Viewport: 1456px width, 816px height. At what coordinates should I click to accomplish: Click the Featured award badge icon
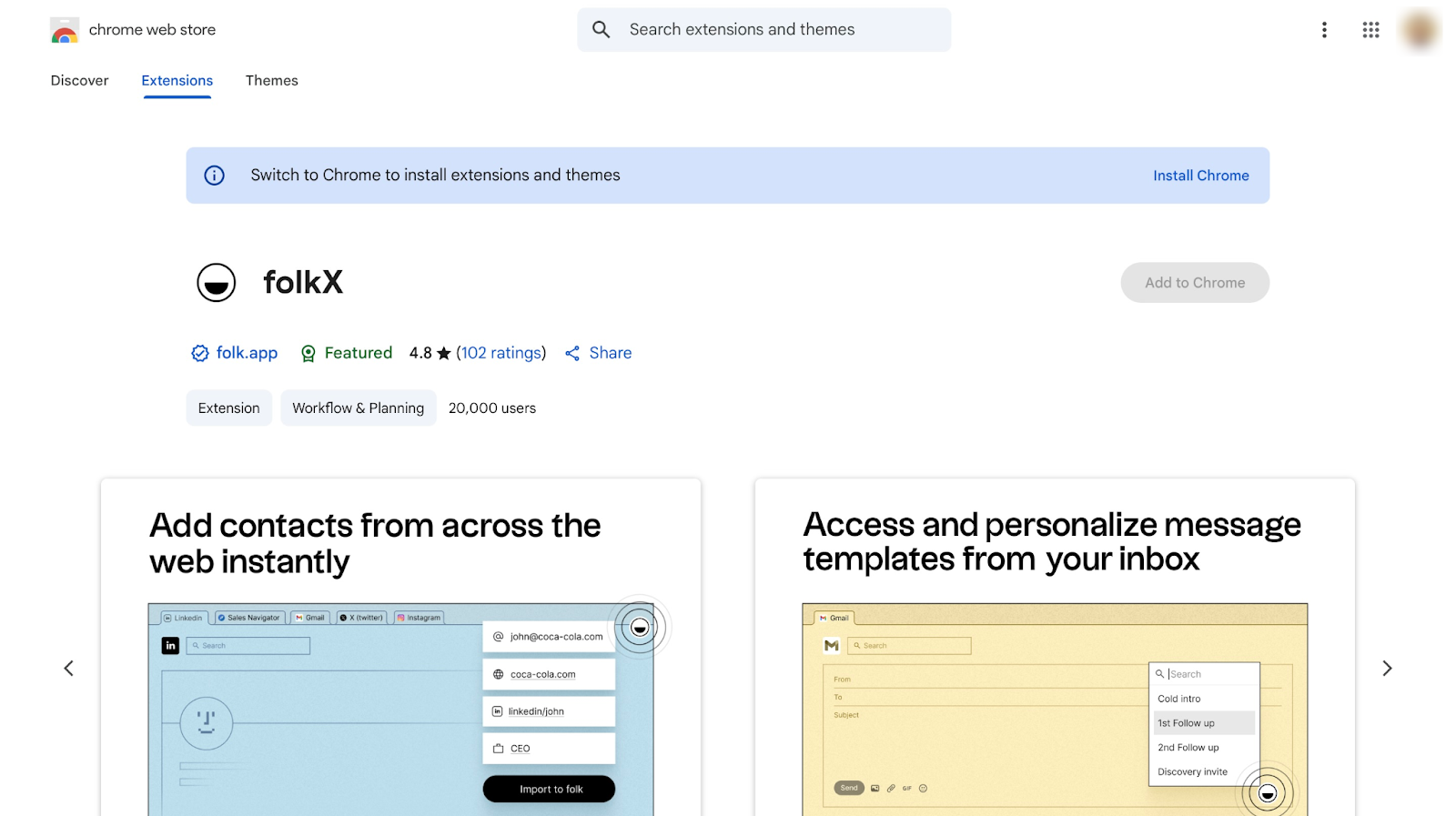tap(308, 353)
